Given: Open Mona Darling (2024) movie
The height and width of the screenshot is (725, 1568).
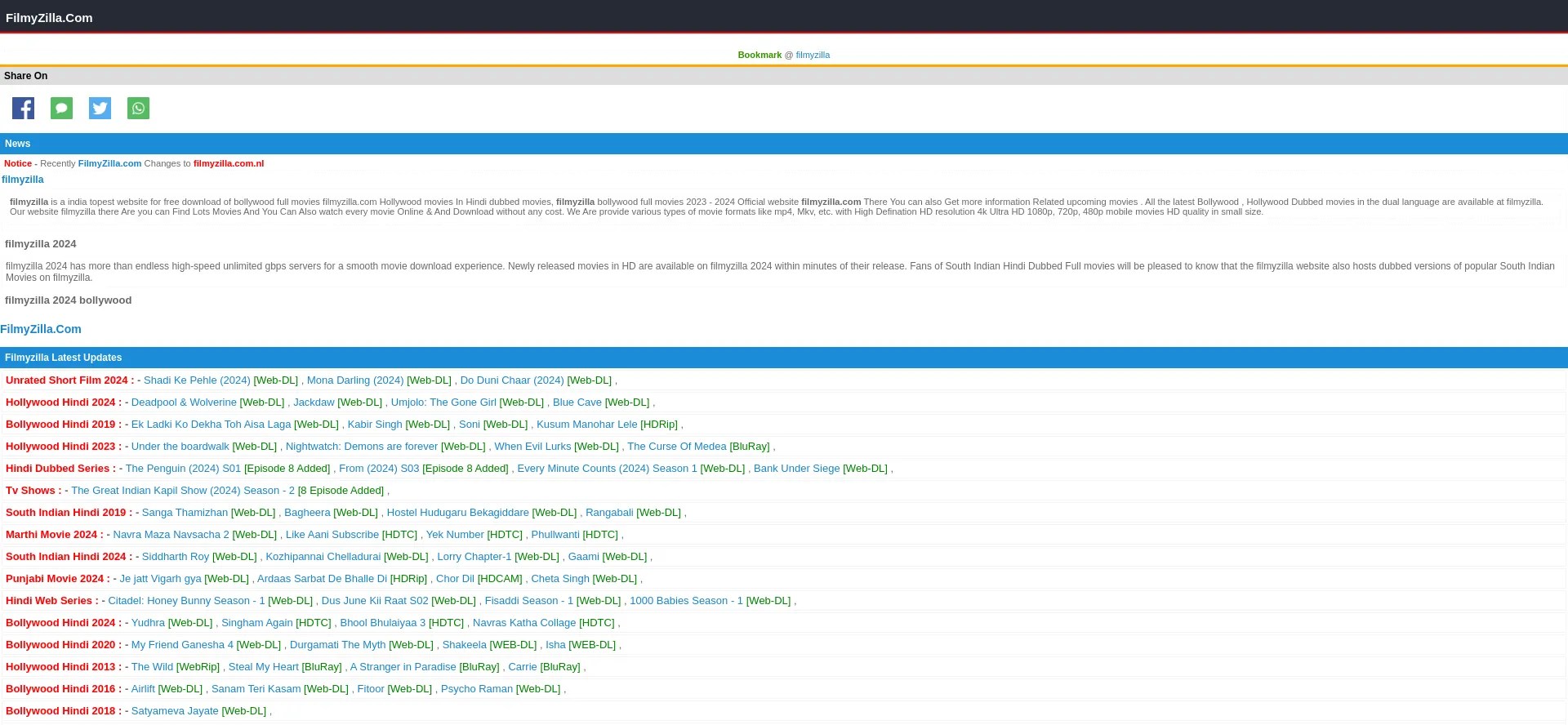Looking at the screenshot, I should pyautogui.click(x=355, y=380).
